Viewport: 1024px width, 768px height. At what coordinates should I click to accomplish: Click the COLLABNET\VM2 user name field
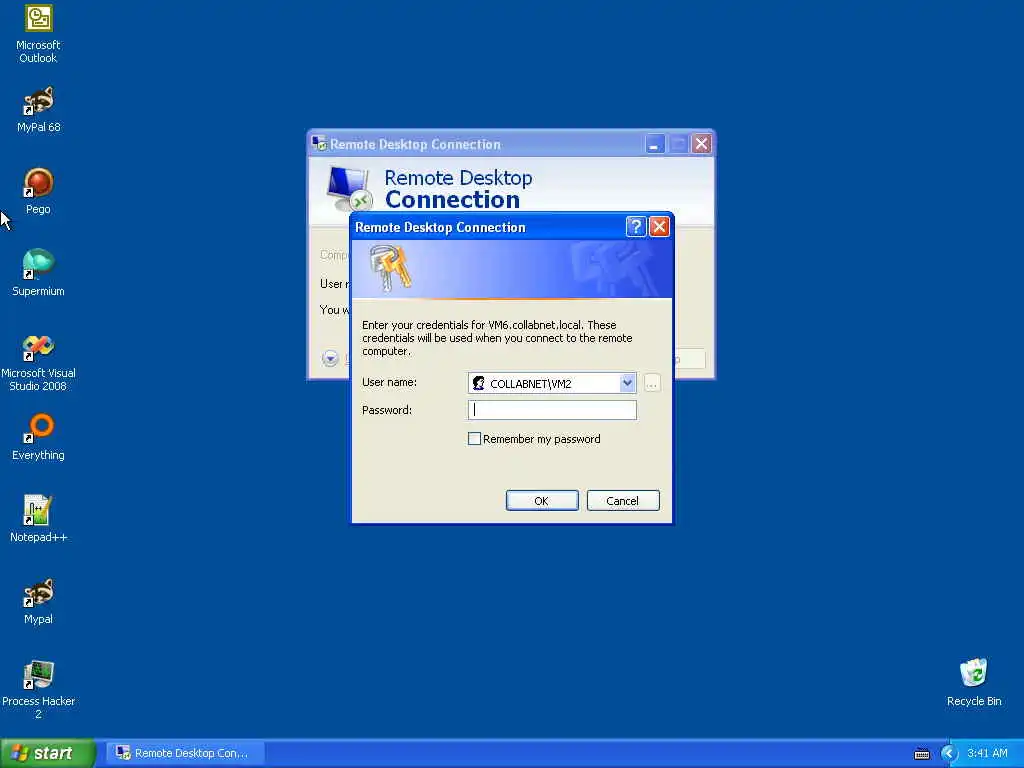pyautogui.click(x=552, y=383)
